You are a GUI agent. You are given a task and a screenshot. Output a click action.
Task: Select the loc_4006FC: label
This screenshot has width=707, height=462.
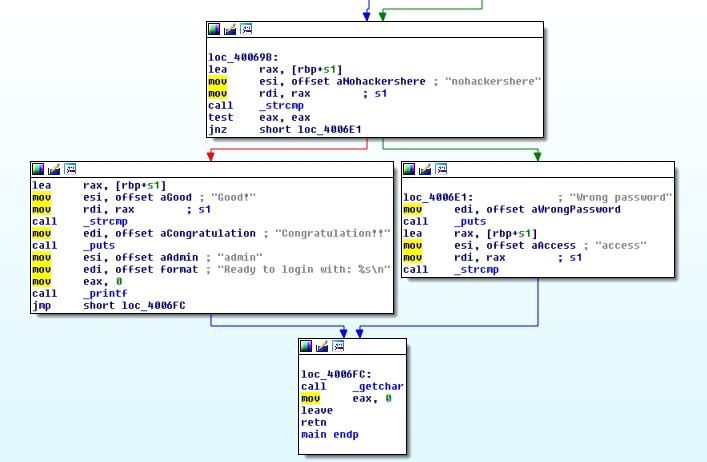[x=336, y=375]
